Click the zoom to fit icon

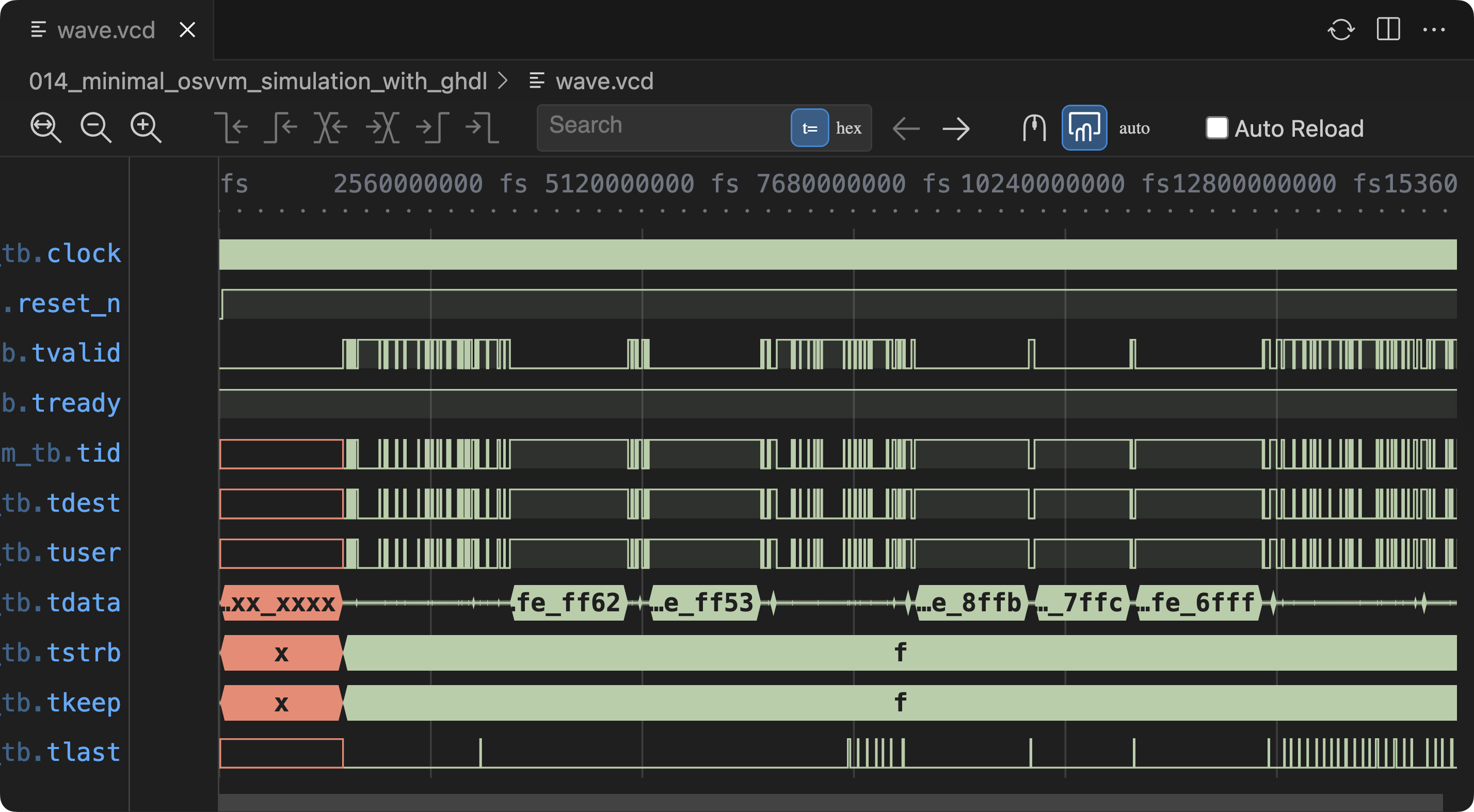tap(46, 127)
